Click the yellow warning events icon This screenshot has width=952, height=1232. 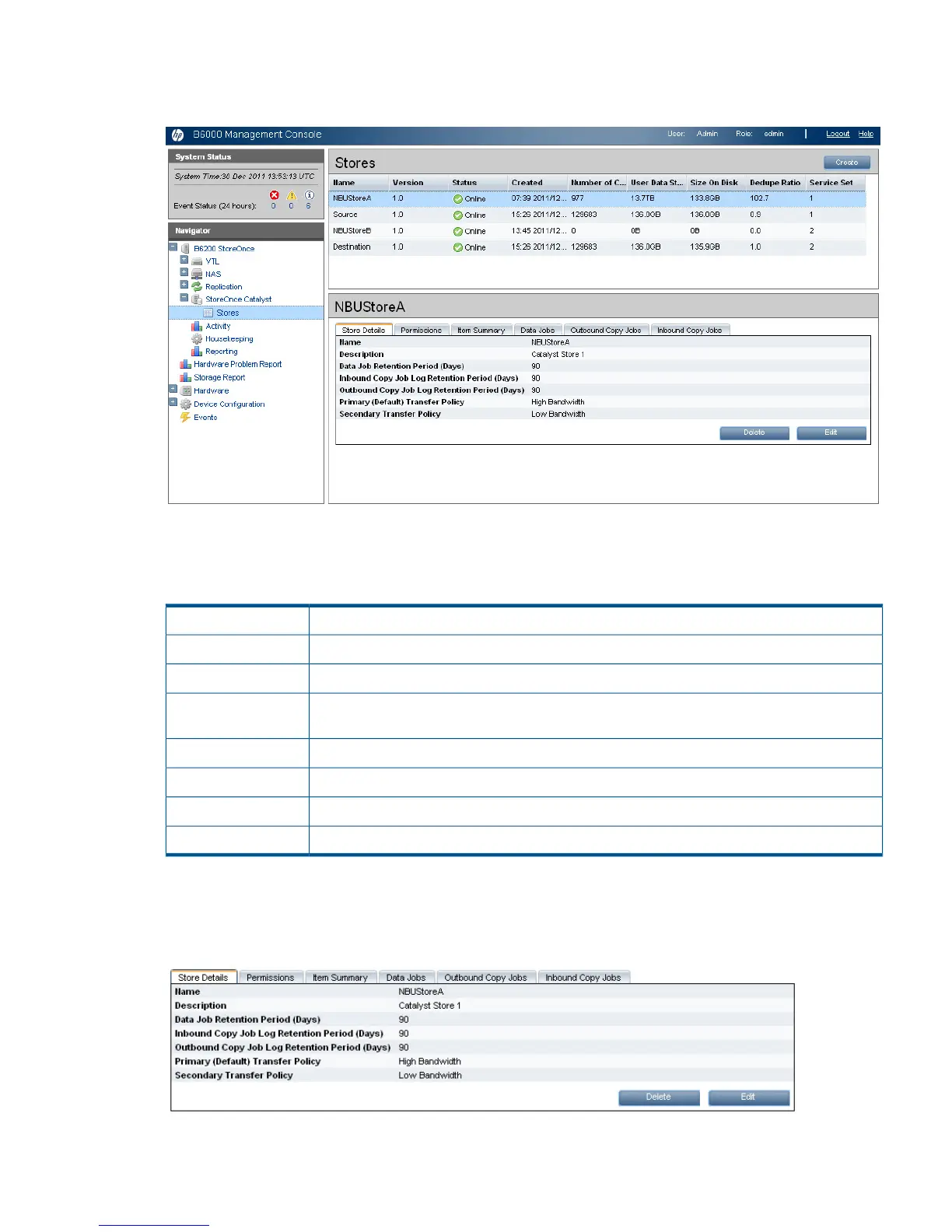click(x=292, y=195)
